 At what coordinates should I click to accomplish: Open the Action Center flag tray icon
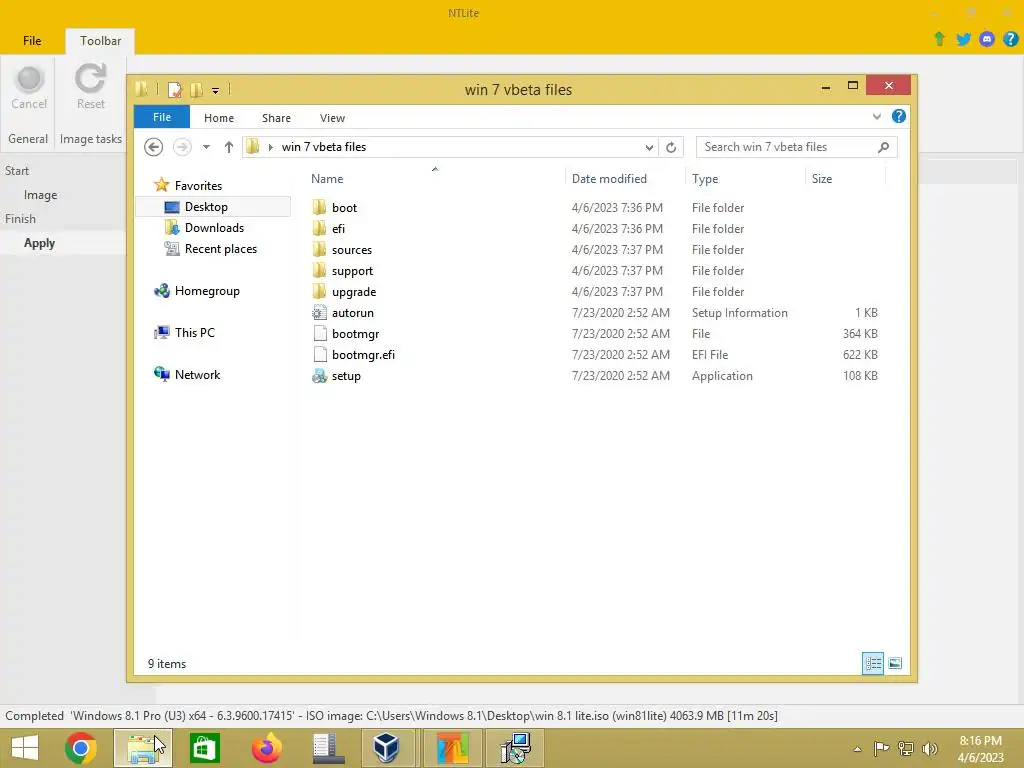[881, 749]
